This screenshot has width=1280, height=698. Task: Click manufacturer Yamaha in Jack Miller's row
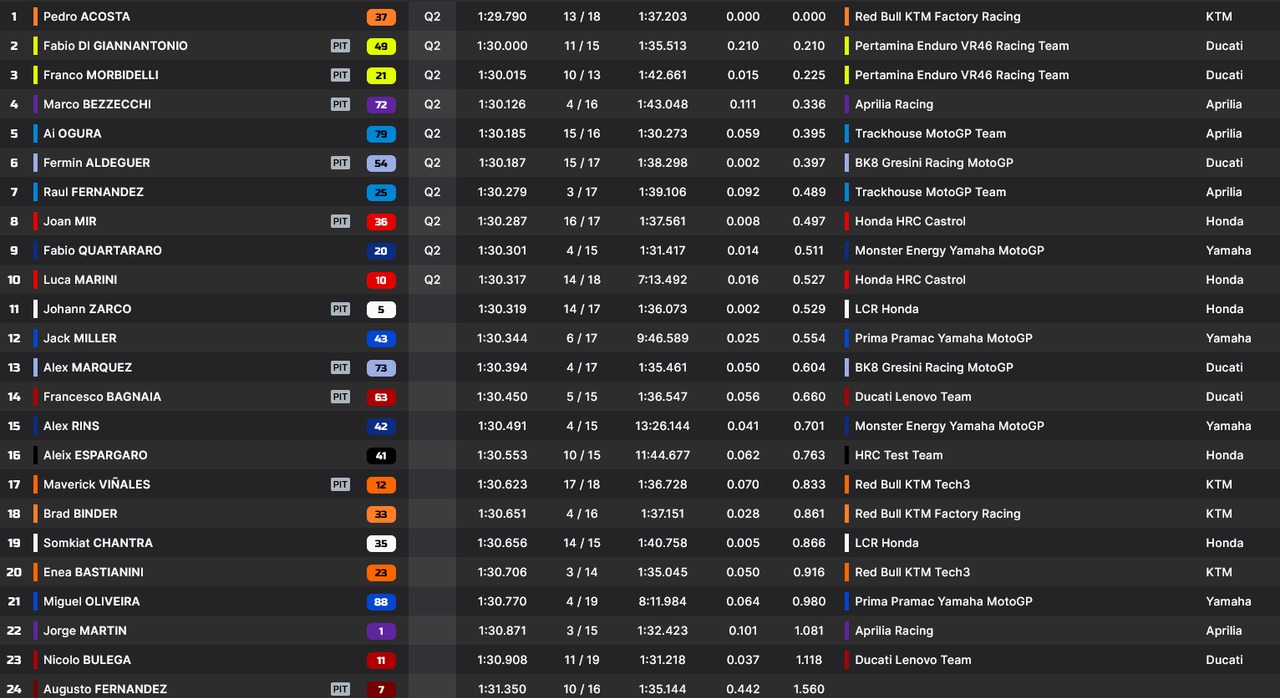coord(1228,338)
